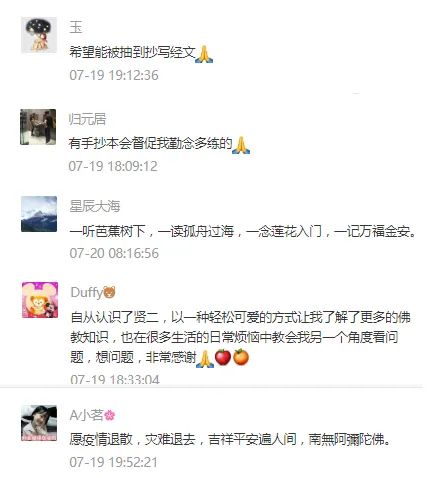Click username 星辰大海

(95, 206)
